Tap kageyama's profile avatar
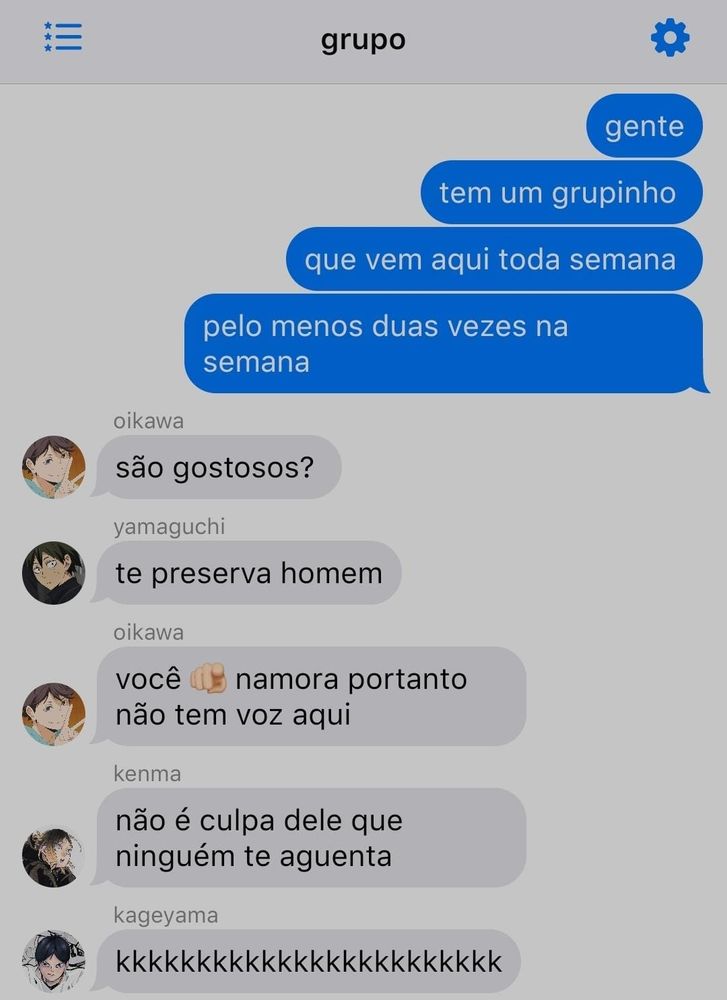This screenshot has width=727, height=1000. click(54, 961)
